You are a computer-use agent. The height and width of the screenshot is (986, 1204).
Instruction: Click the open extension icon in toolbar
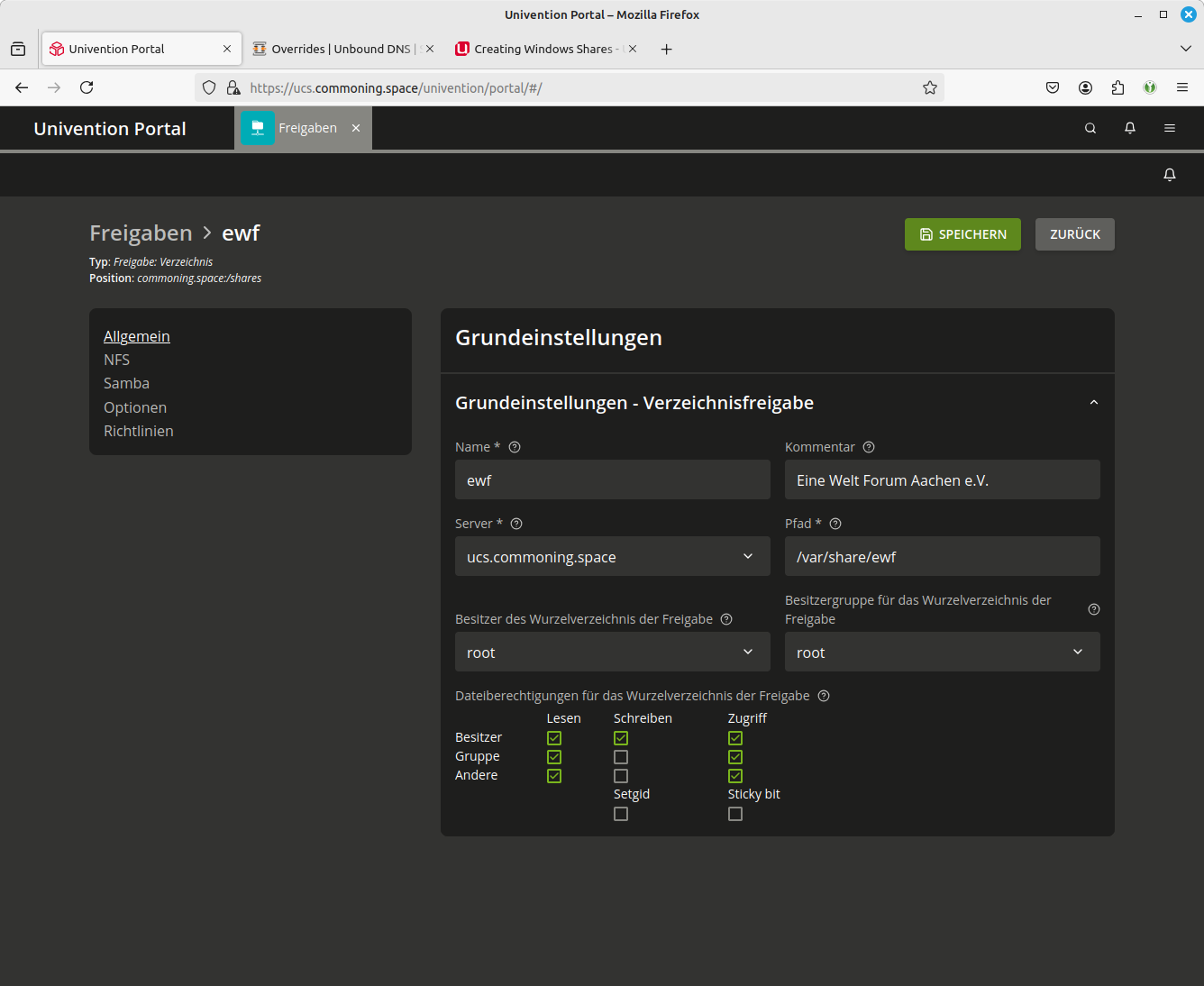[x=1150, y=87]
